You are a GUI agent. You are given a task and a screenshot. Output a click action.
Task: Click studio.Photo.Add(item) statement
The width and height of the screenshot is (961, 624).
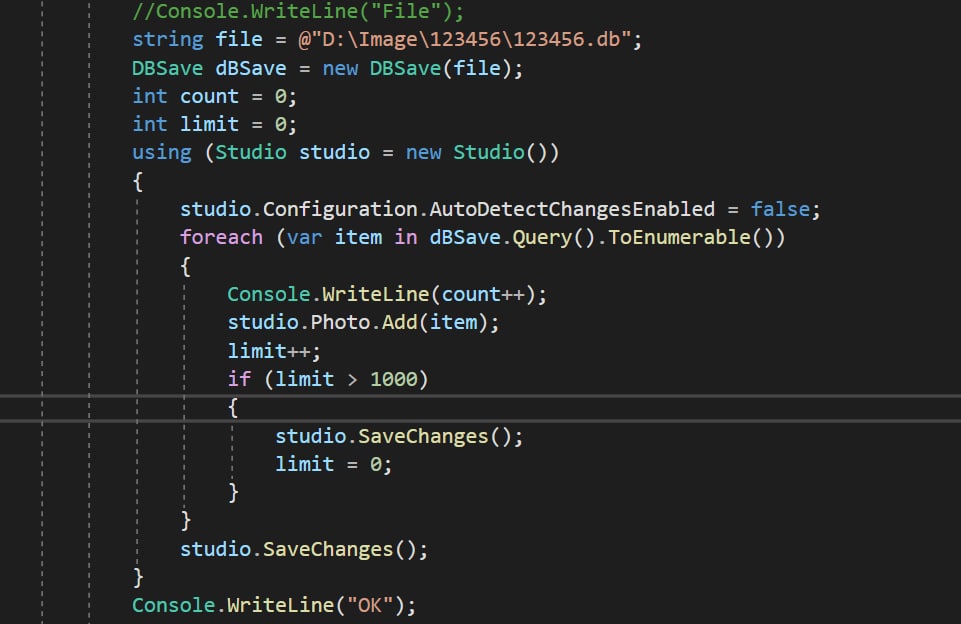pos(363,322)
